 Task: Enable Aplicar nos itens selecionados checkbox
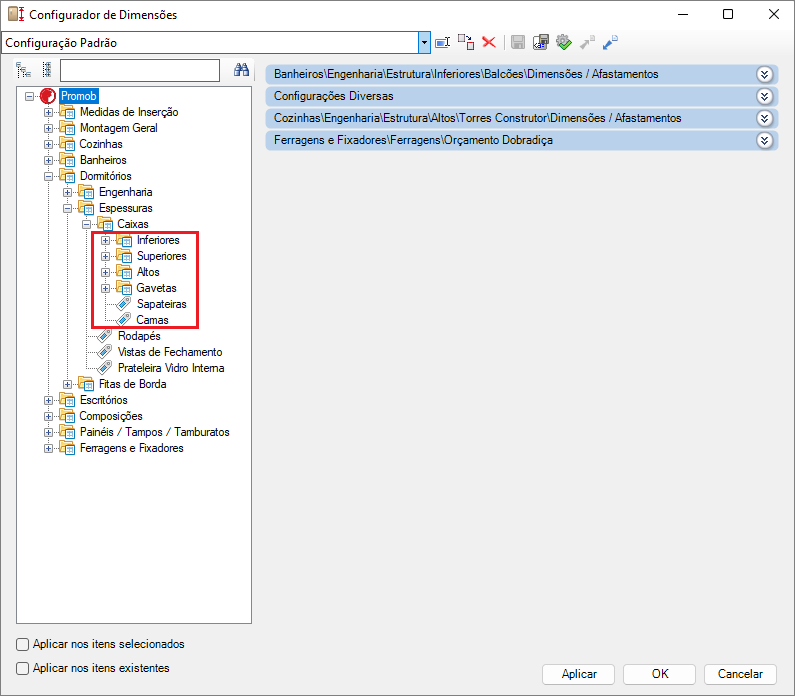[22, 644]
